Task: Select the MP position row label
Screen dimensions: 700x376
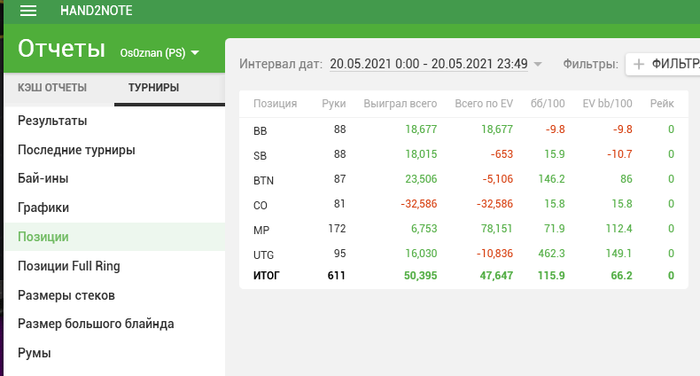Action: tap(261, 230)
